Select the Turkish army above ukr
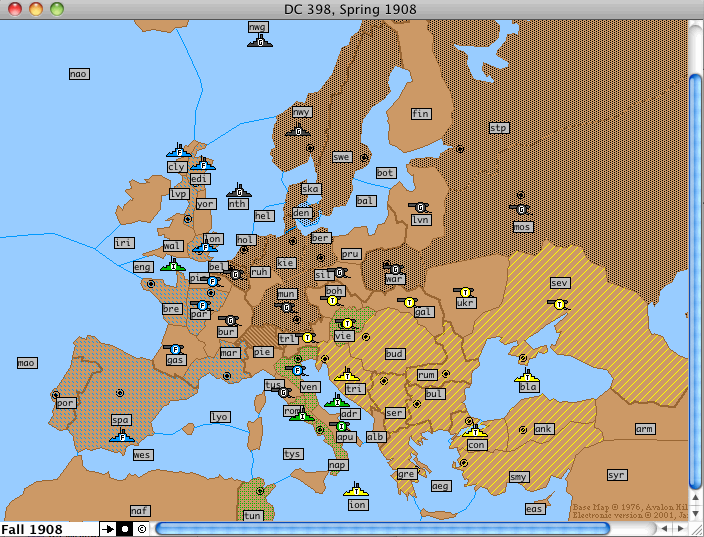704x537 pixels. point(465,292)
